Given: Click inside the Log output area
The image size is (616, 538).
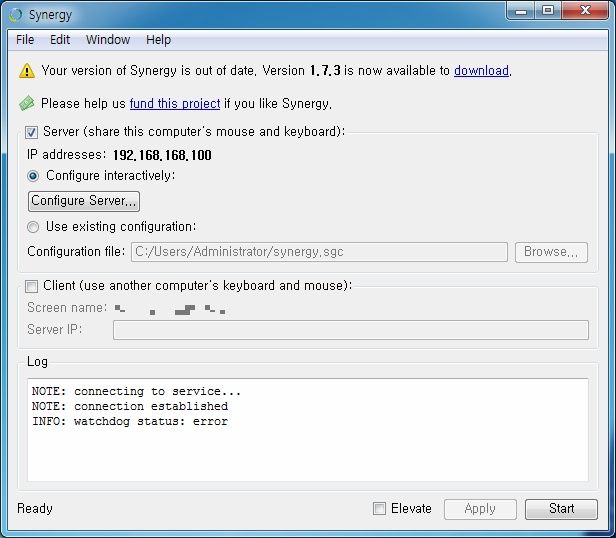Looking at the screenshot, I should (308, 430).
